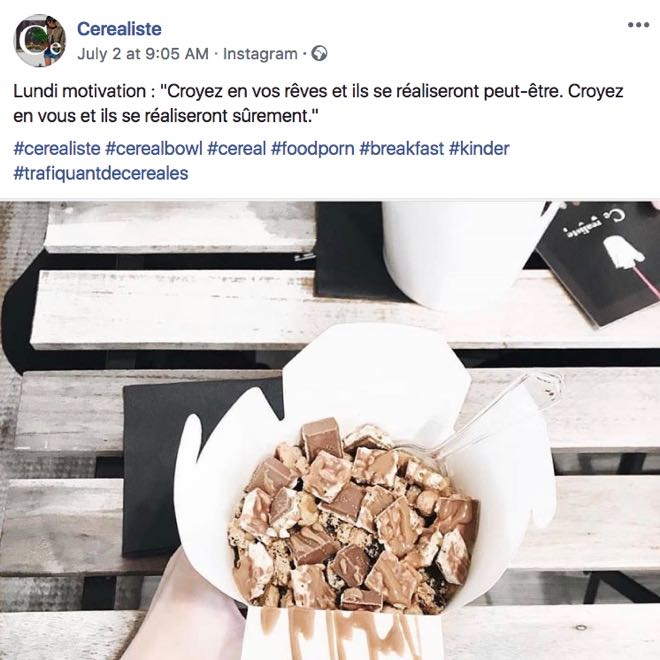Viewport: 660px width, 660px height.
Task: Open the July 2 at 9:05 AM timestamp
Action: [143, 54]
